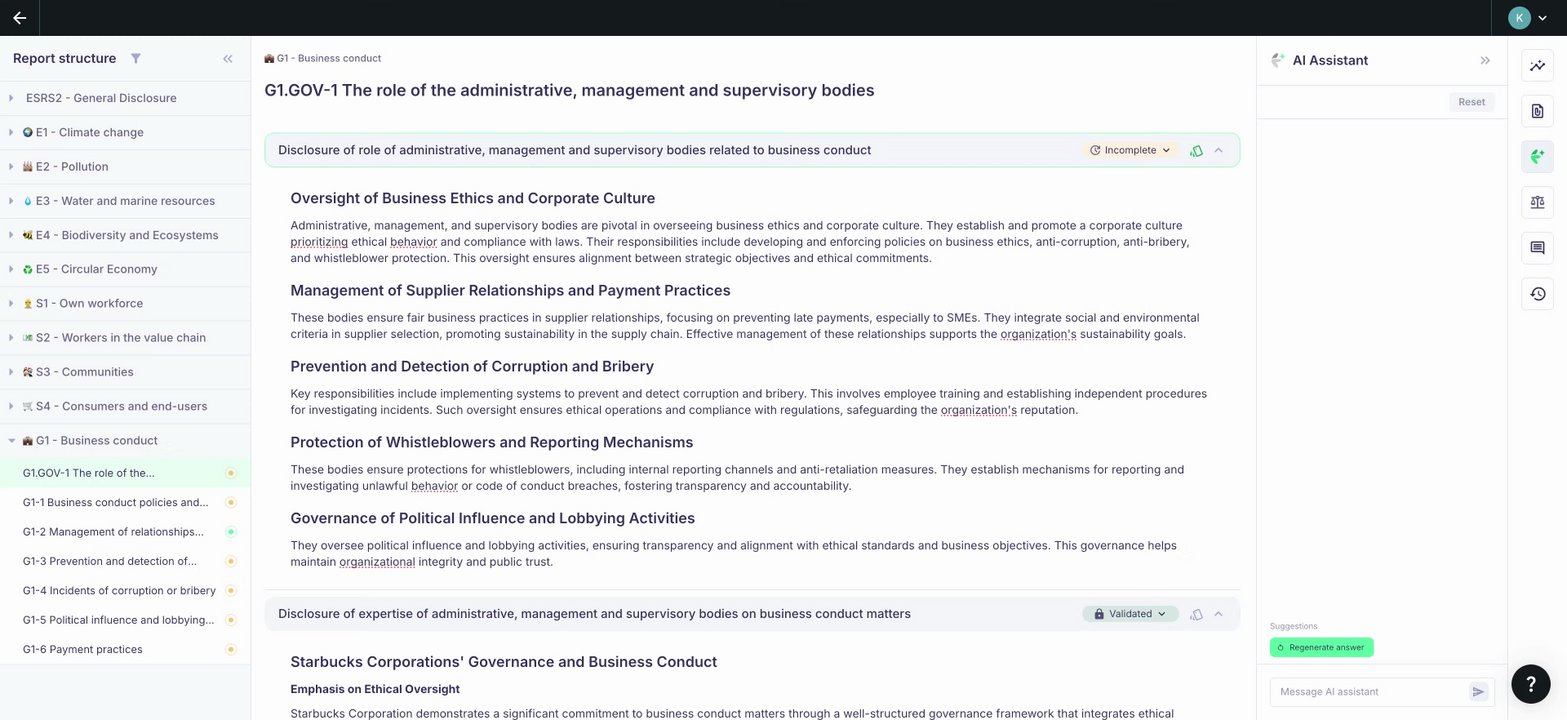Click the expertise disclosure section title
Image resolution: width=1567 pixels, height=720 pixels.
pyautogui.click(x=594, y=614)
